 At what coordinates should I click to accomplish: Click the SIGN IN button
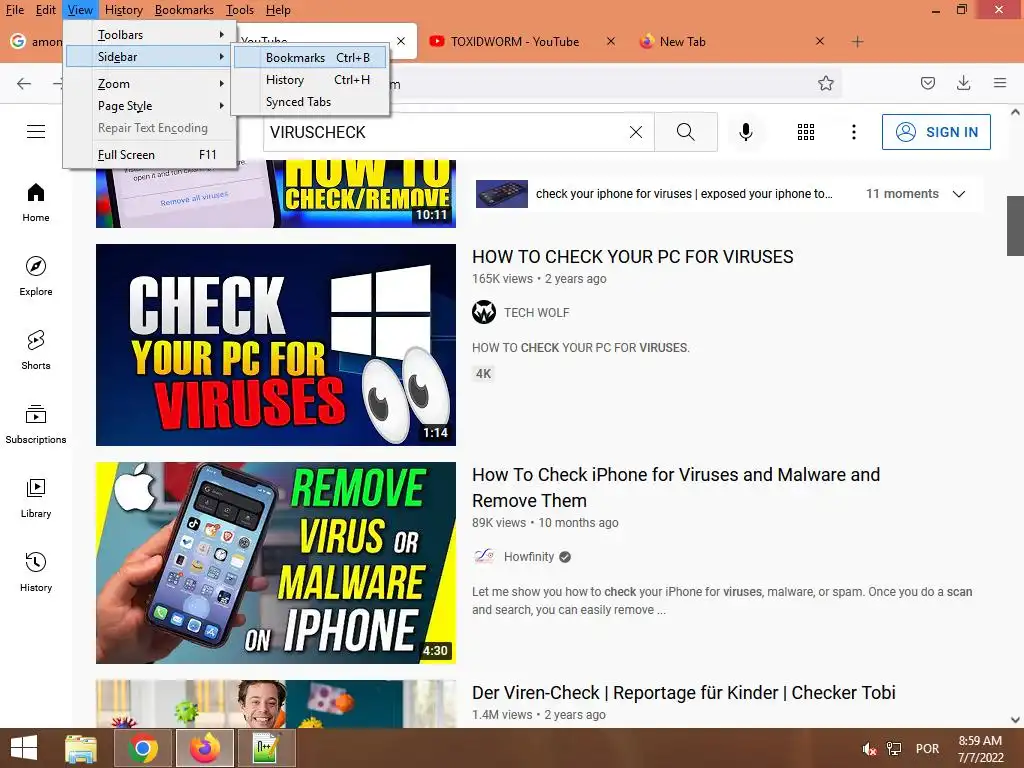[x=936, y=132]
